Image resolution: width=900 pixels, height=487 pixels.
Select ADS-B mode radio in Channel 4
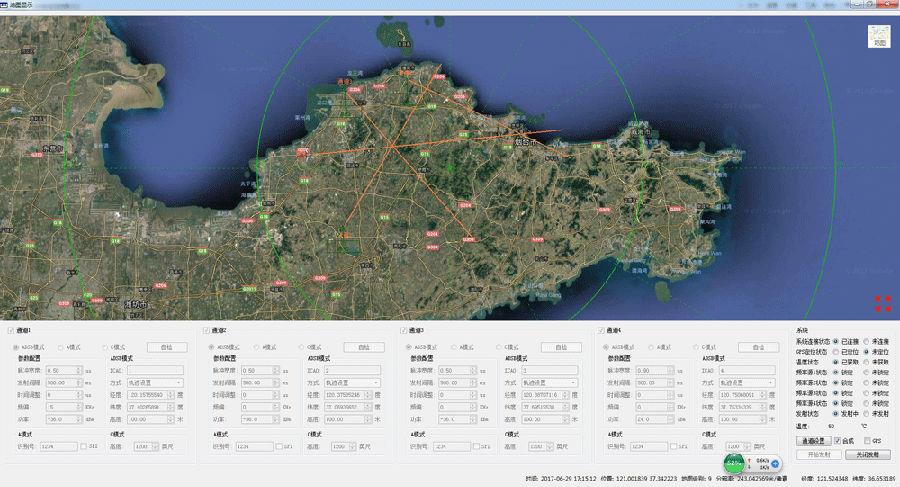pyautogui.click(x=606, y=347)
